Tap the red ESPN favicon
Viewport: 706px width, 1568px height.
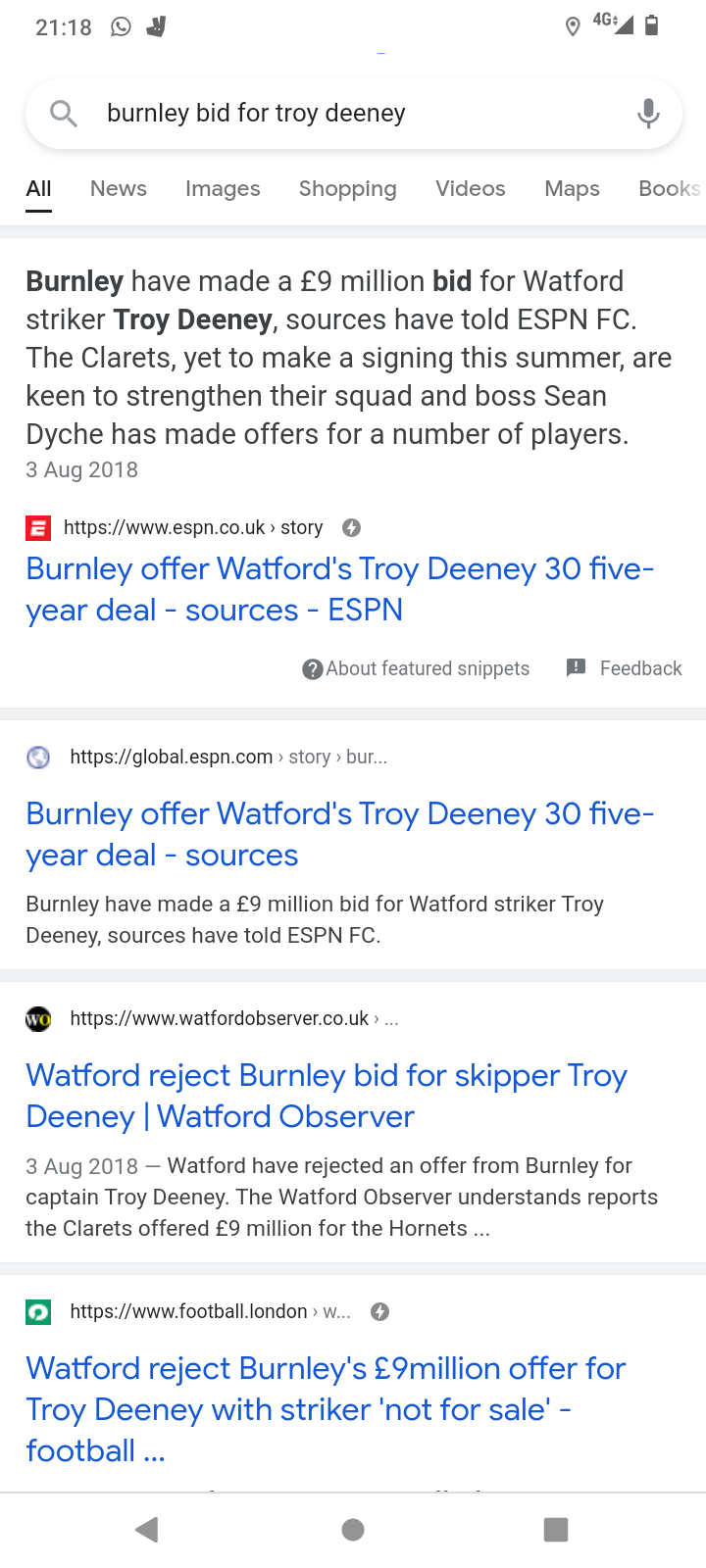tap(38, 528)
